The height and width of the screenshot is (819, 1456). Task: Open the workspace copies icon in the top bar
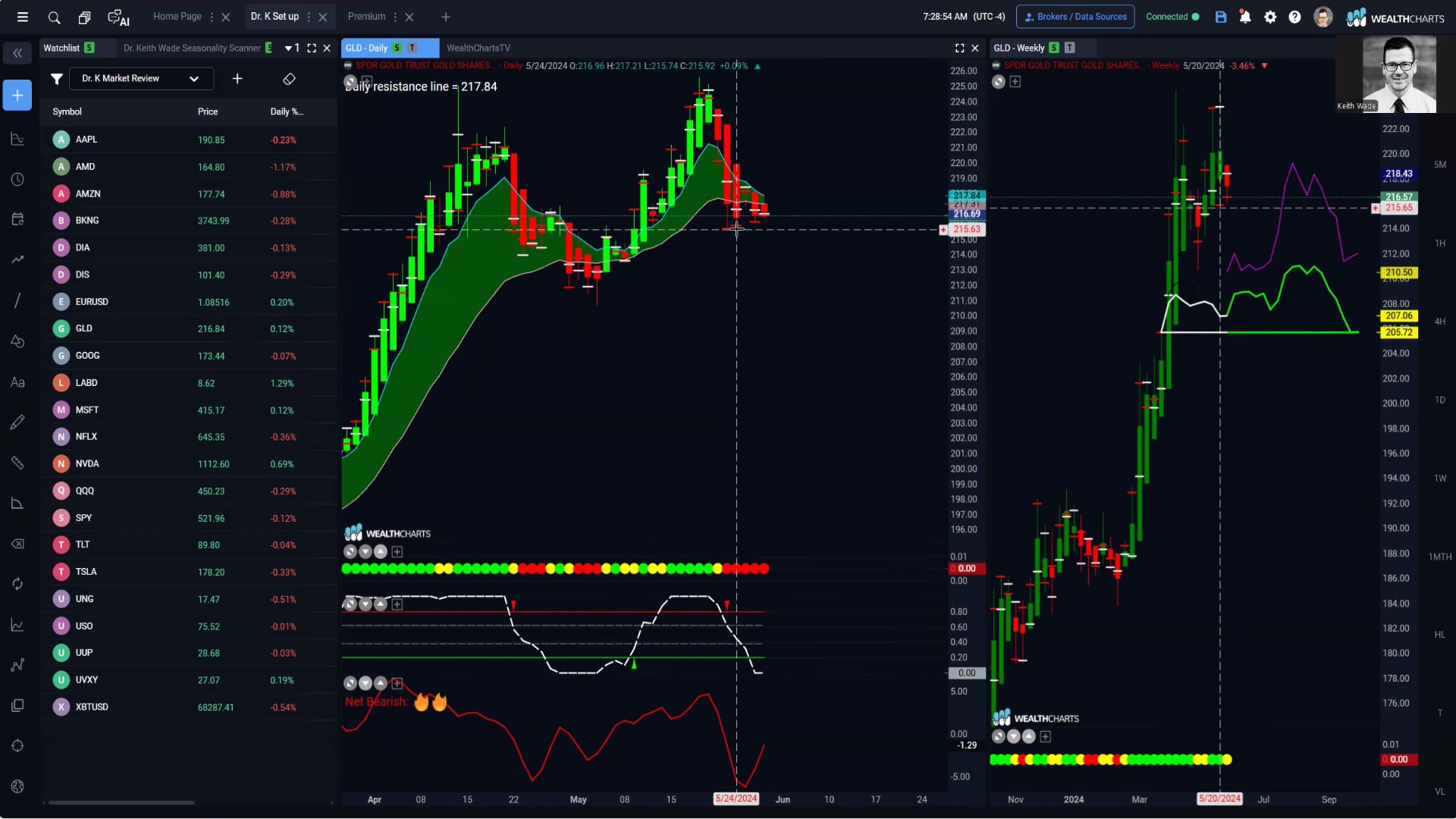(x=84, y=17)
